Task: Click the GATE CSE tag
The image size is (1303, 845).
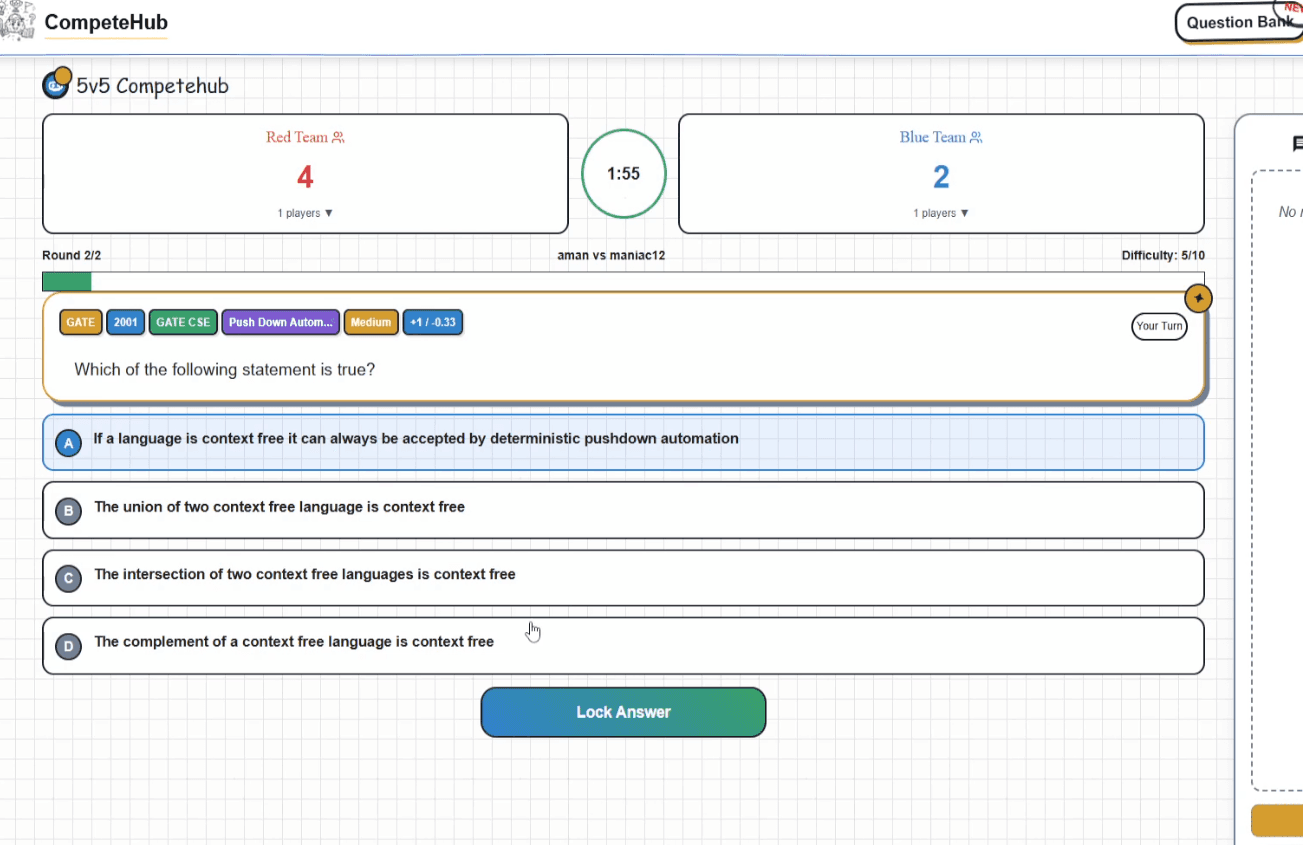Action: (183, 323)
